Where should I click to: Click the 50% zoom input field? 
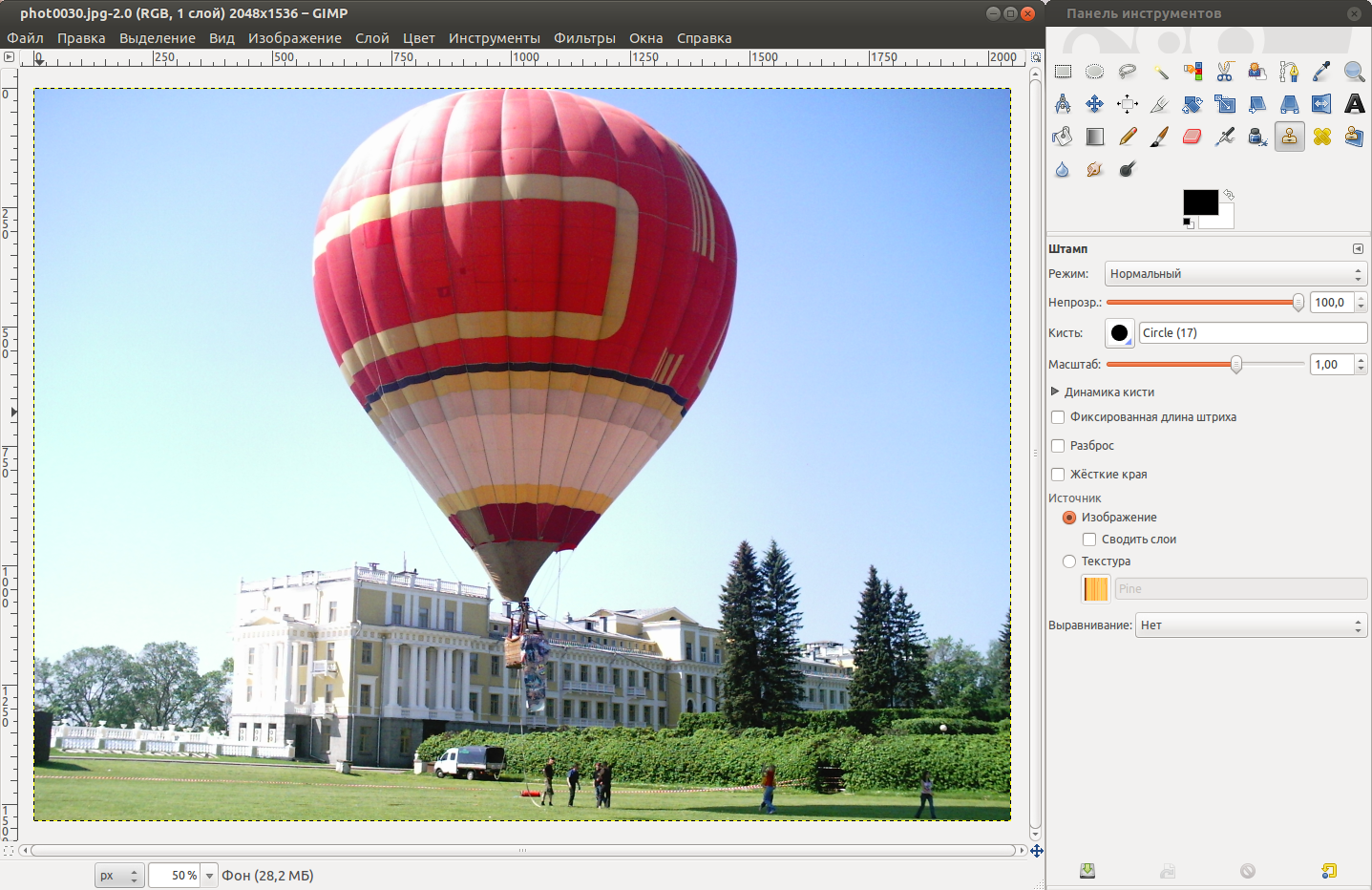175,876
